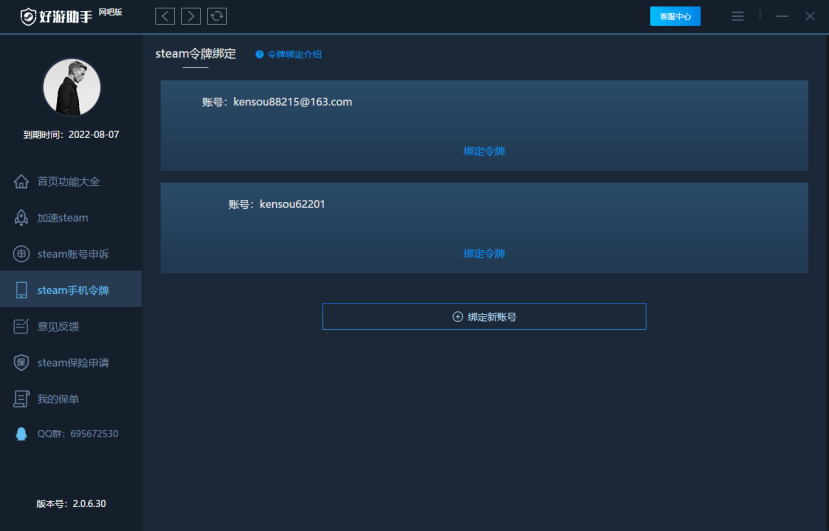
Task: Click the 保 shield insurance icon
Action: pos(21,362)
